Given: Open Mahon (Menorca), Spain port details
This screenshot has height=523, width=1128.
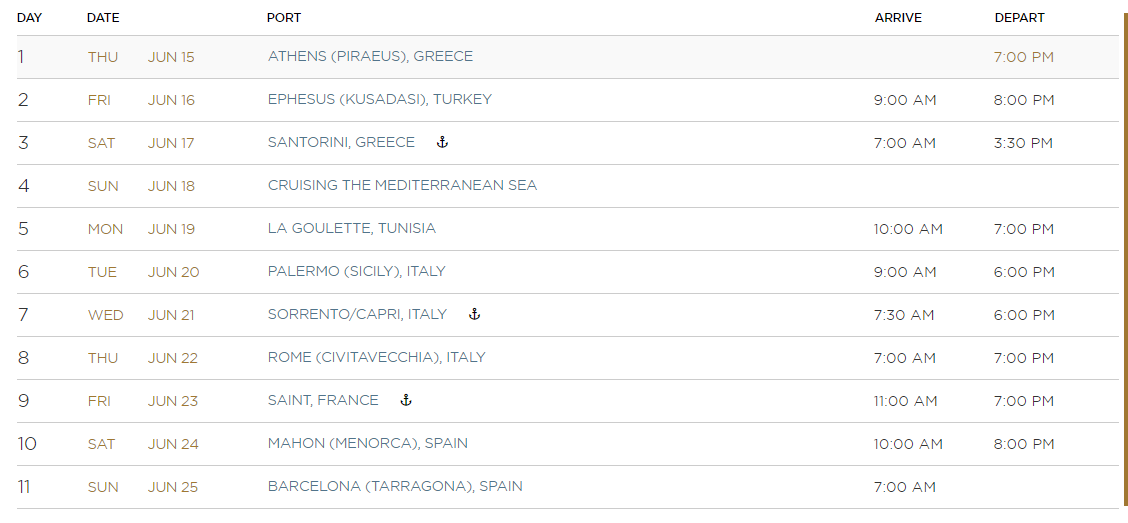Looking at the screenshot, I should 368,443.
